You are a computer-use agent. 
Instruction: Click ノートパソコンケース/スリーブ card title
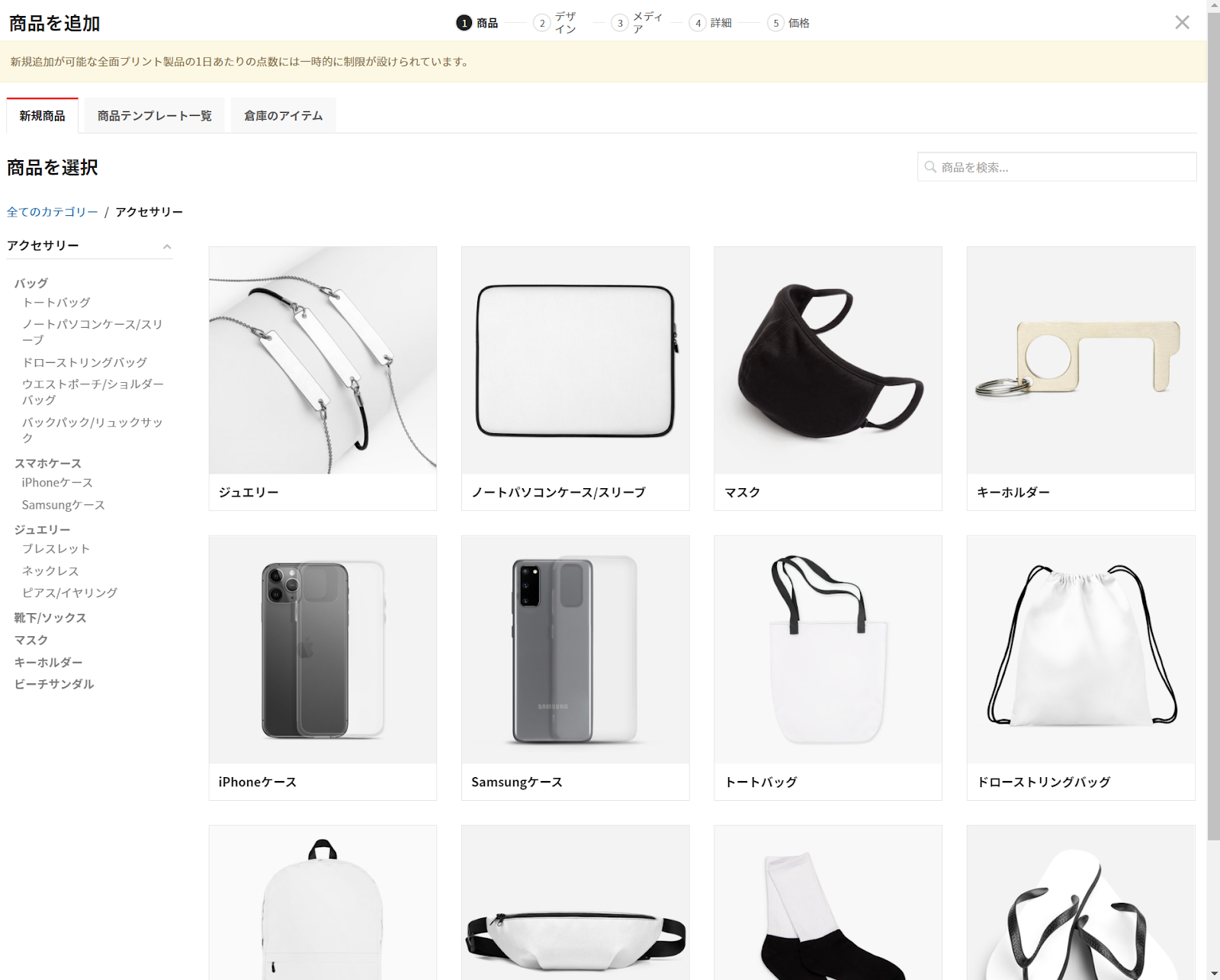point(559,493)
